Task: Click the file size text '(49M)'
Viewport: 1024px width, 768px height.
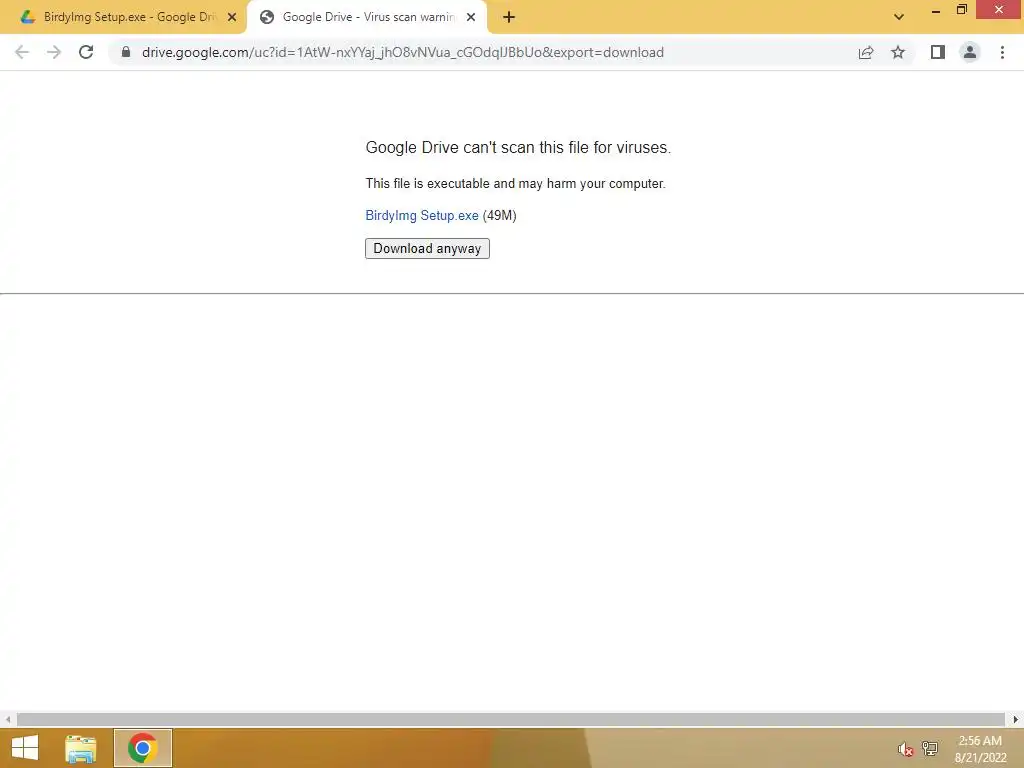Action: [500, 216]
